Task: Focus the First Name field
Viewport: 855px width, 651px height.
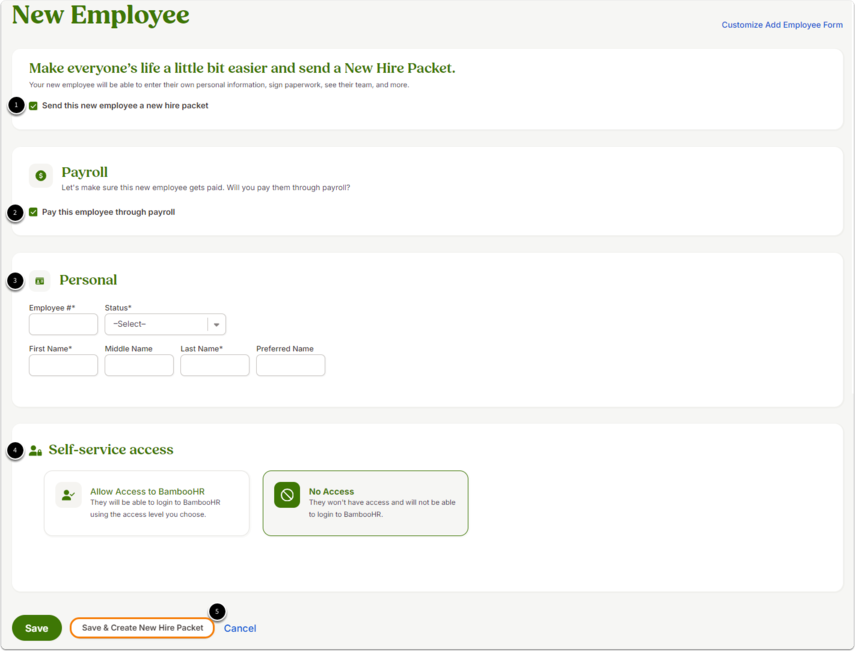Action: pos(63,365)
